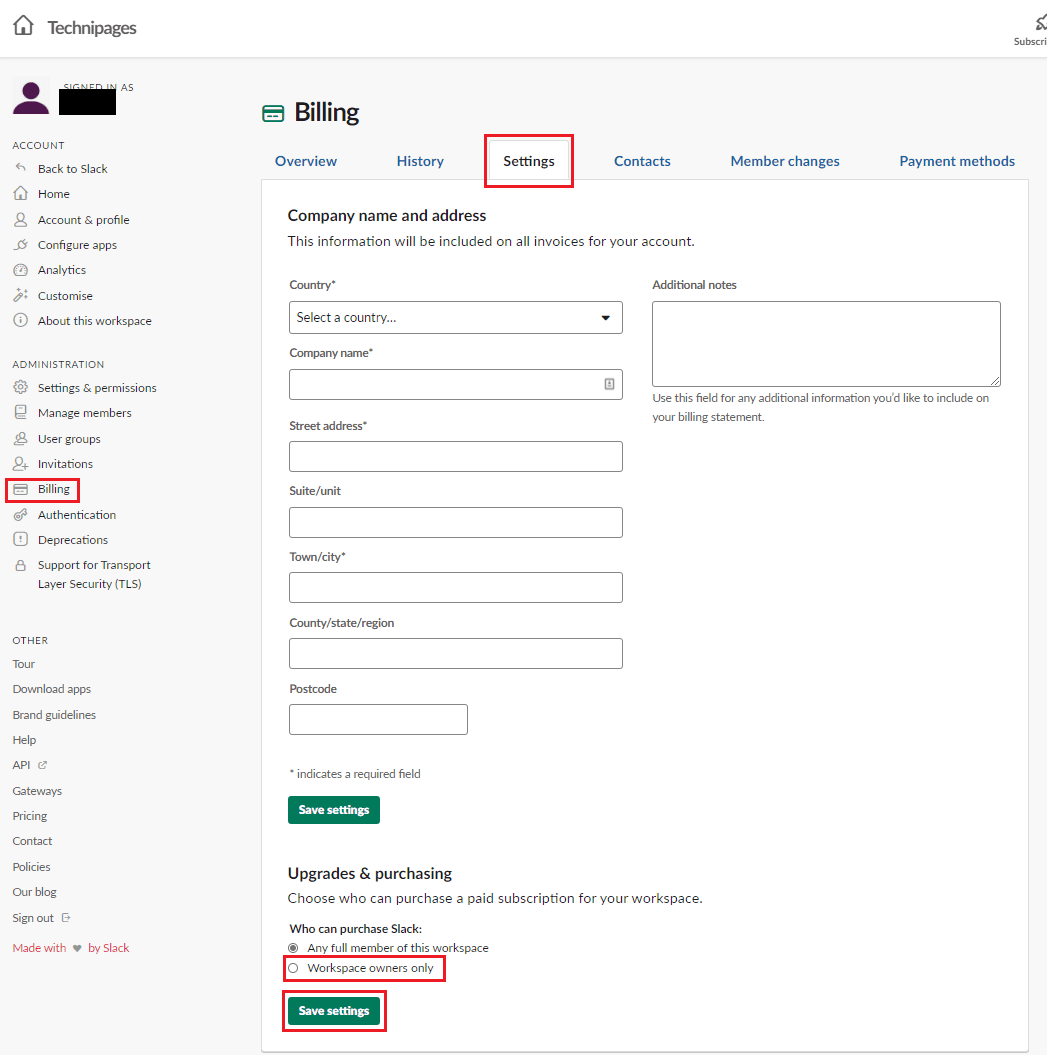Click the Invitations person-plus icon
Image resolution: width=1047 pixels, height=1055 pixels.
coord(21,464)
